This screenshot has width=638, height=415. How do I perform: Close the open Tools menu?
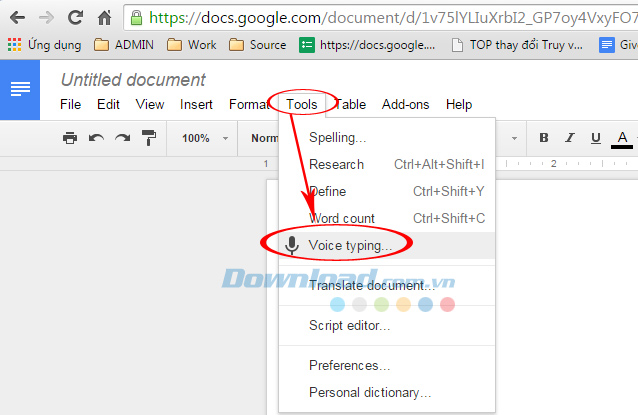coord(302,105)
